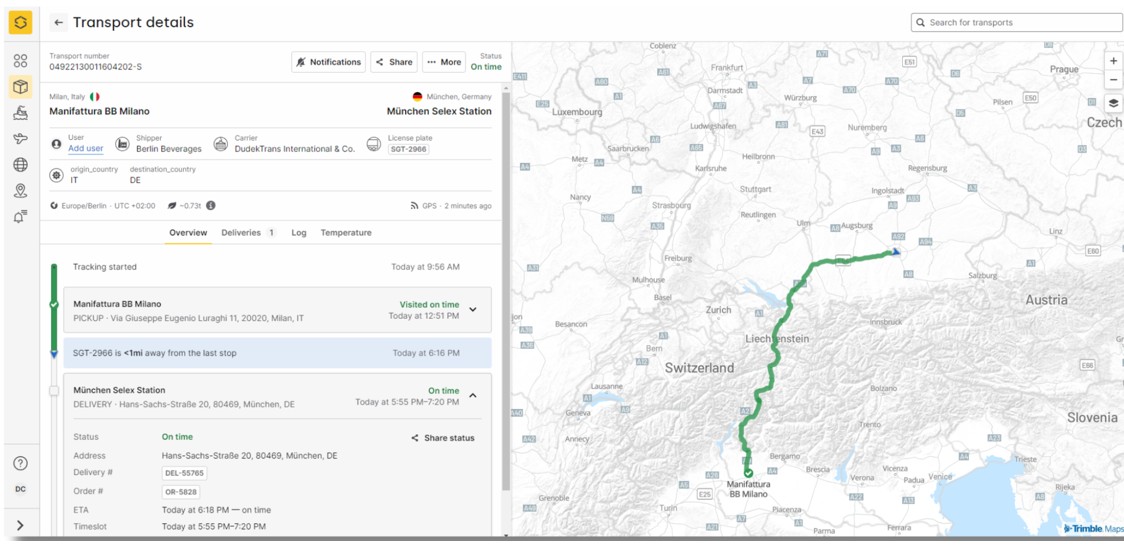Expand the sidebar with bottom chevron
Viewport: 1124px width, 545px height.
tap(20, 525)
